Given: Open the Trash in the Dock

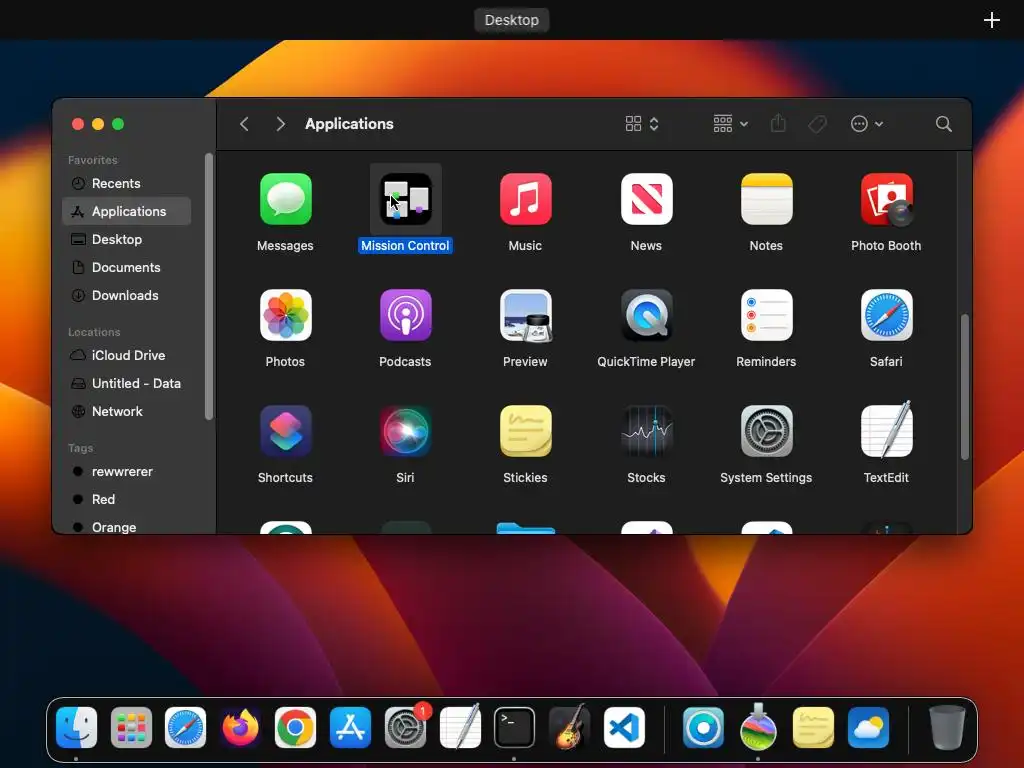Looking at the screenshot, I should point(946,727).
